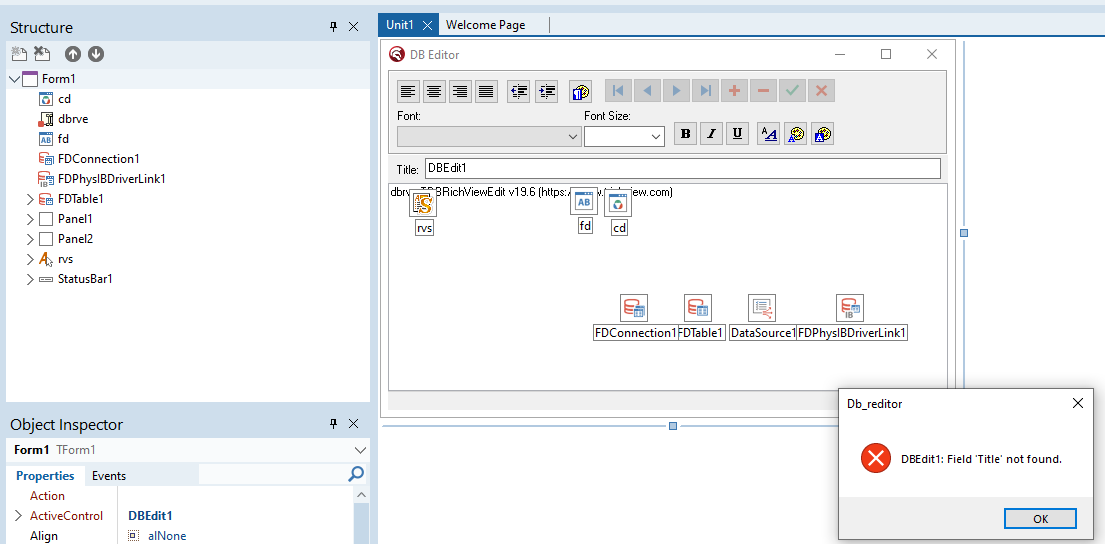The height and width of the screenshot is (544, 1105).
Task: Click the text color palette button
Action: (796, 134)
